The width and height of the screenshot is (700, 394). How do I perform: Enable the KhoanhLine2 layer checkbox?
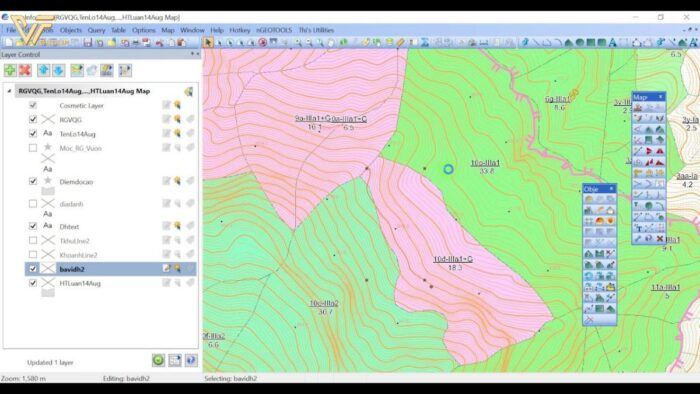33,255
